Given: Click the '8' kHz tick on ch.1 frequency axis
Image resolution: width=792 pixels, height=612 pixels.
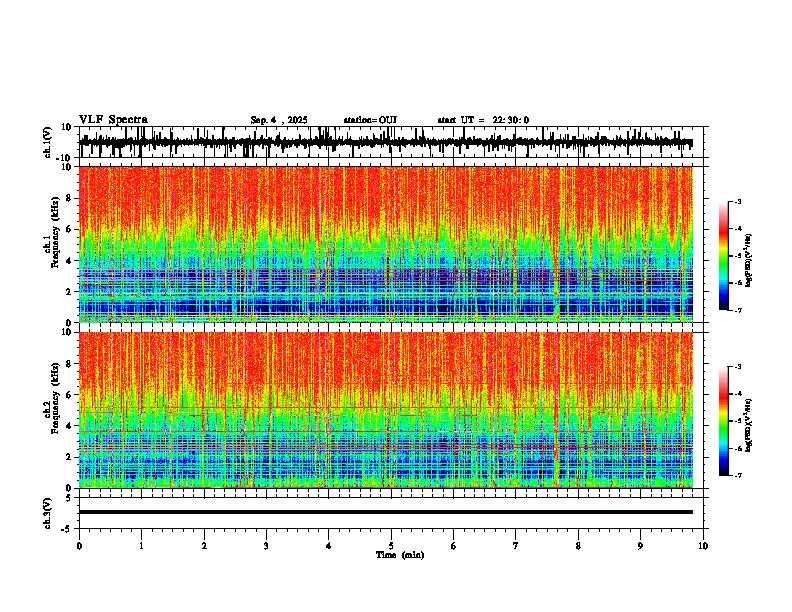Looking at the screenshot, I should [x=70, y=198].
